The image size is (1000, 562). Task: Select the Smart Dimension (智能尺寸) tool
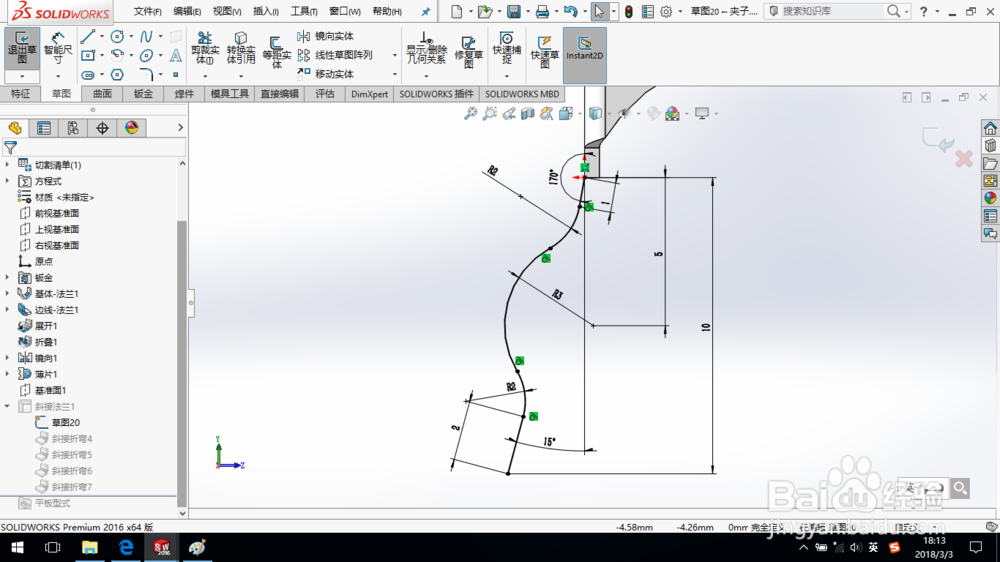57,49
